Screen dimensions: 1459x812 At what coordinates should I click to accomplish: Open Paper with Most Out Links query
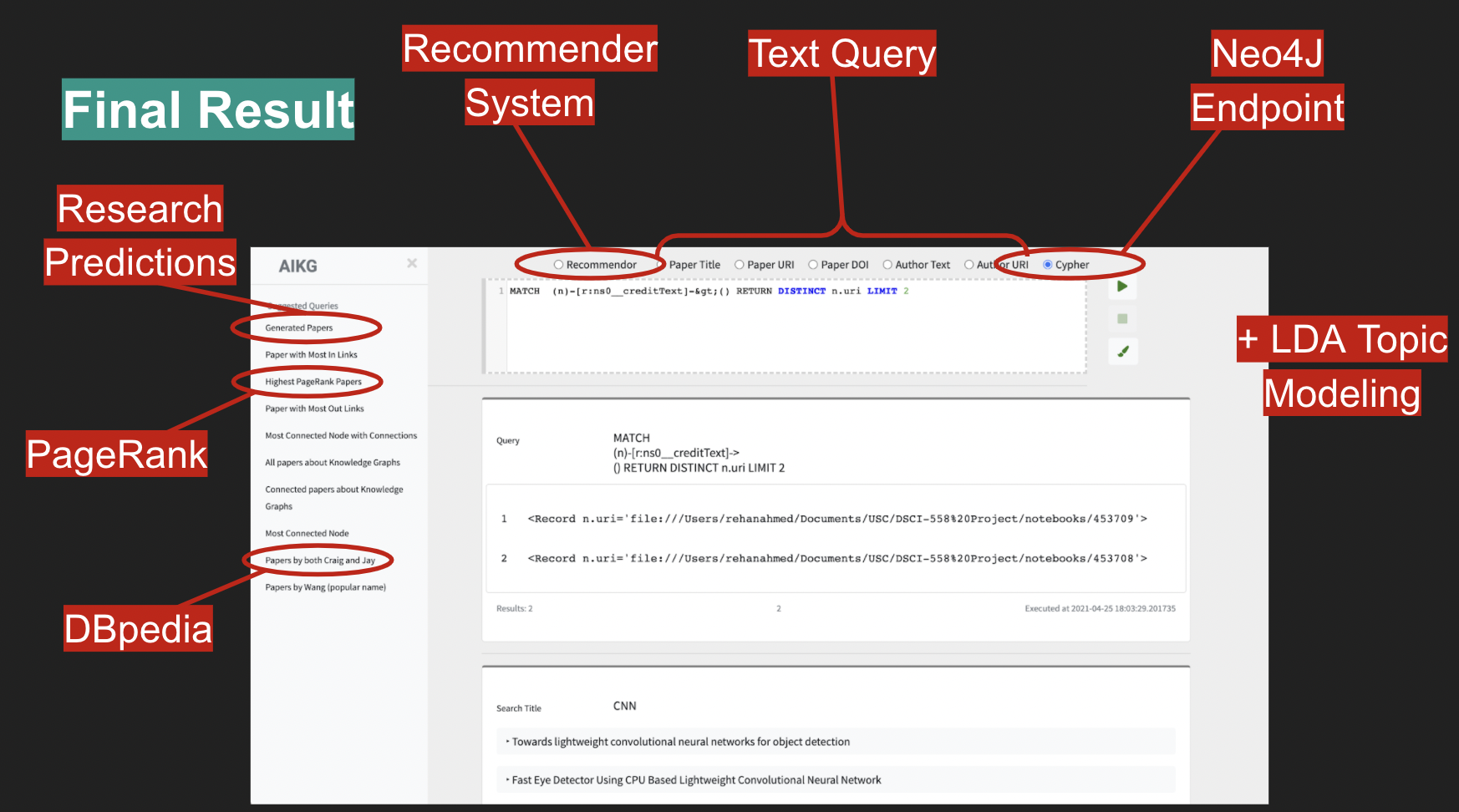point(314,409)
